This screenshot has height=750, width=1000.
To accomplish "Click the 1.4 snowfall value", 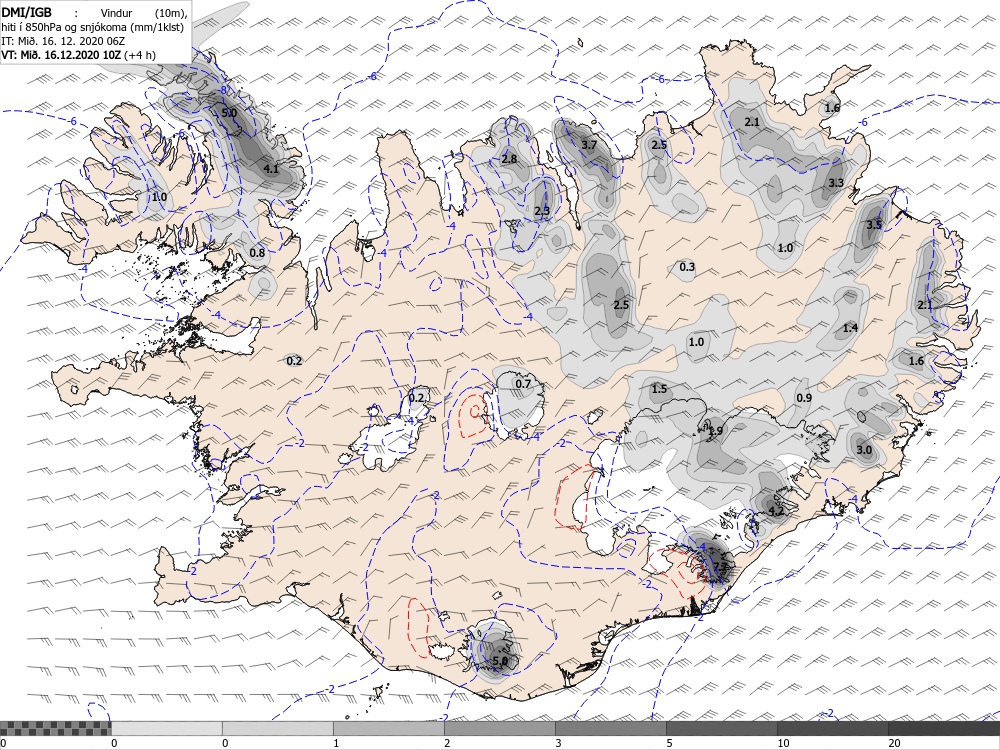I will pos(850,328).
